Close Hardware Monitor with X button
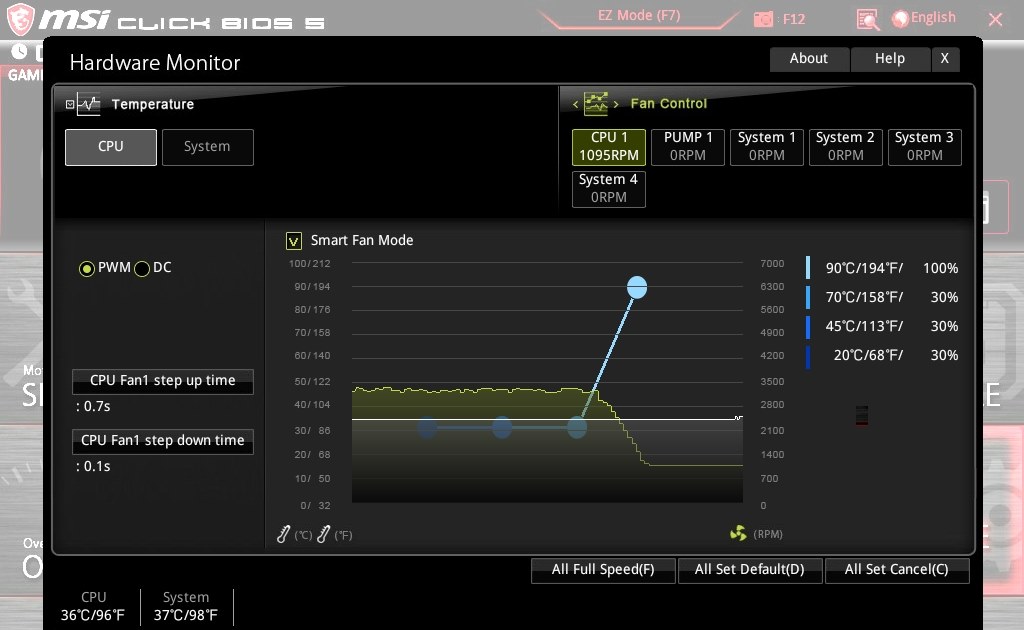1024x630 pixels. (x=945, y=59)
